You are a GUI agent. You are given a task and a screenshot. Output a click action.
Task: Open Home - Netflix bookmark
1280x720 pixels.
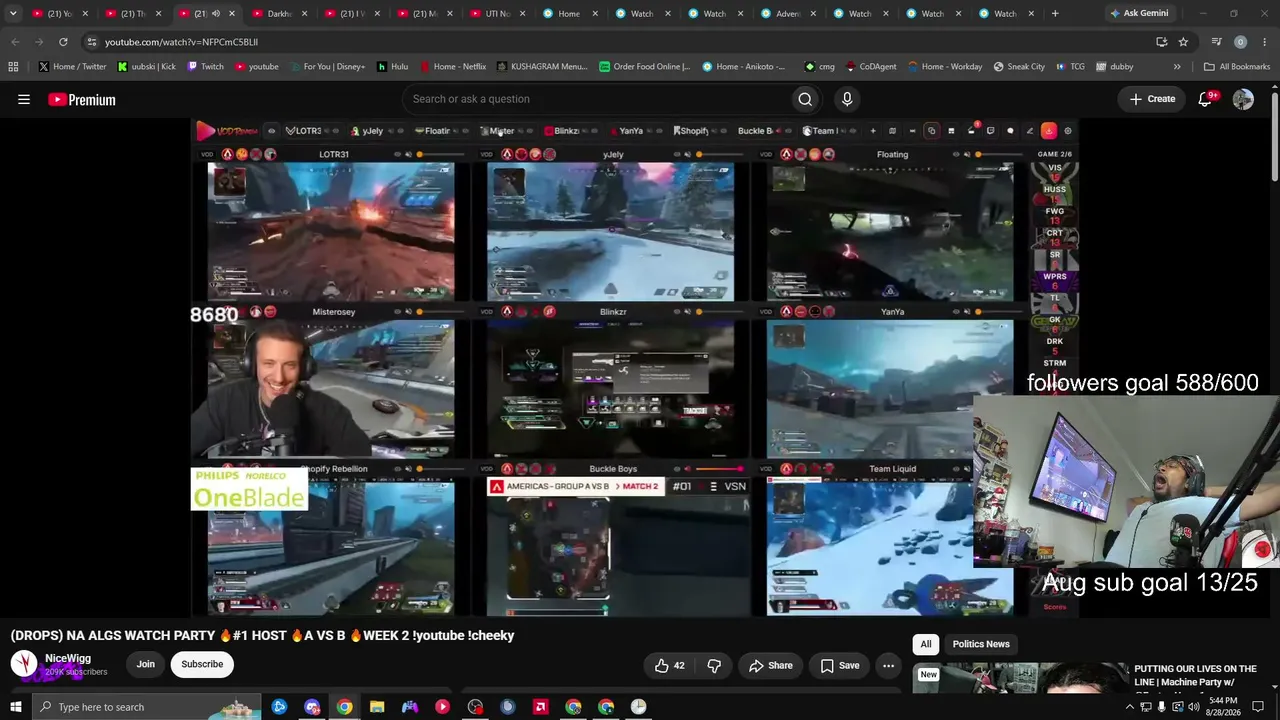point(453,67)
